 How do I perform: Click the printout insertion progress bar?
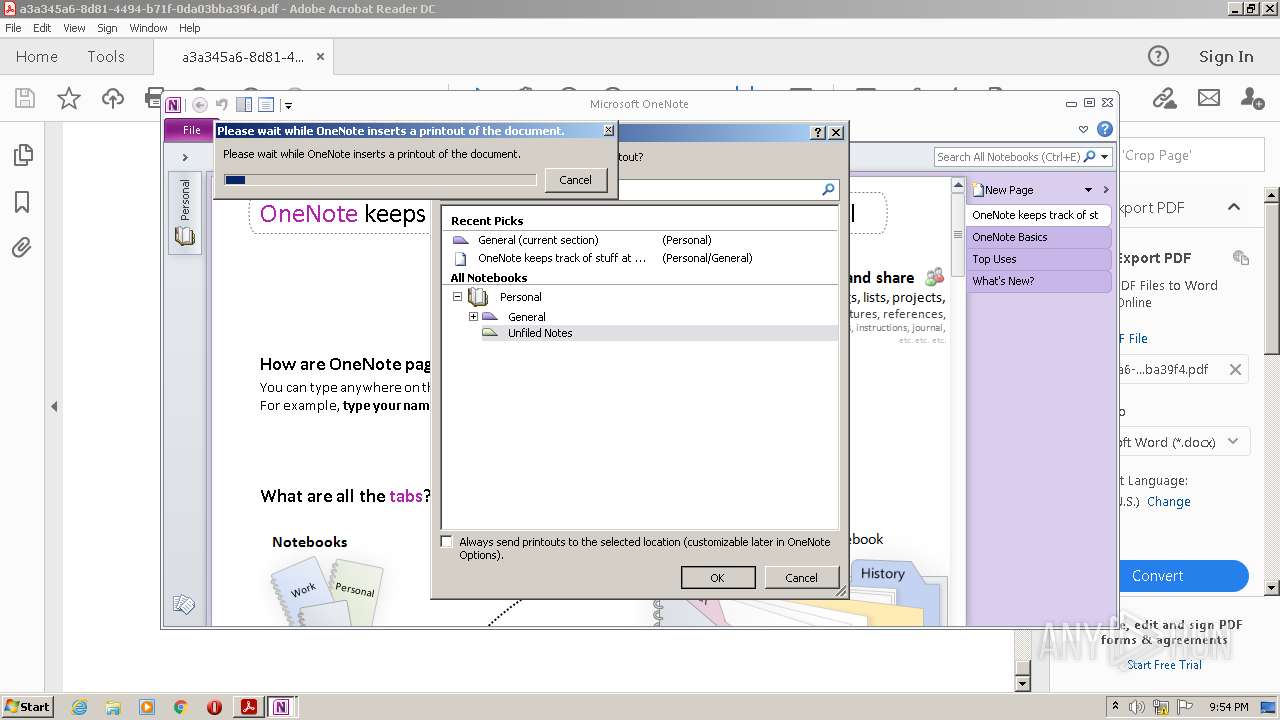click(x=380, y=180)
